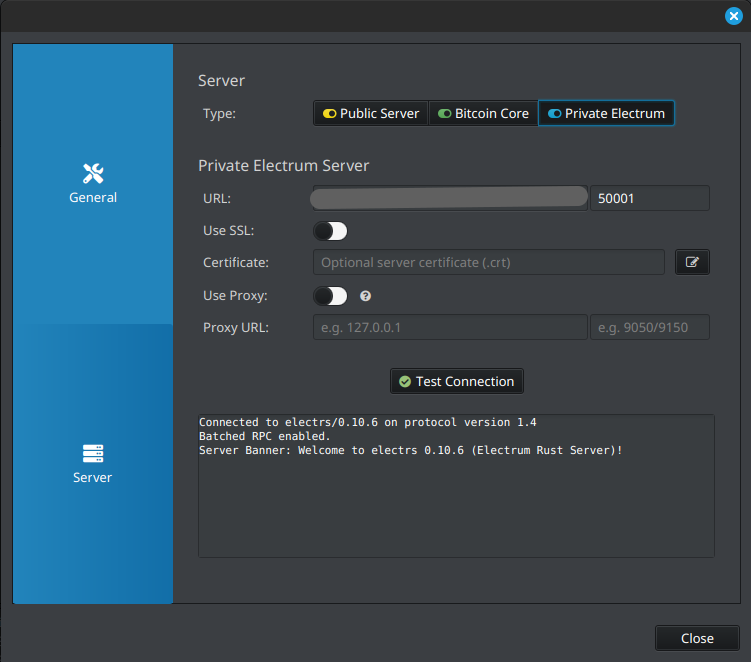Toggle the Use SSL switch
Screen dimensions: 751x662
tap(330, 231)
